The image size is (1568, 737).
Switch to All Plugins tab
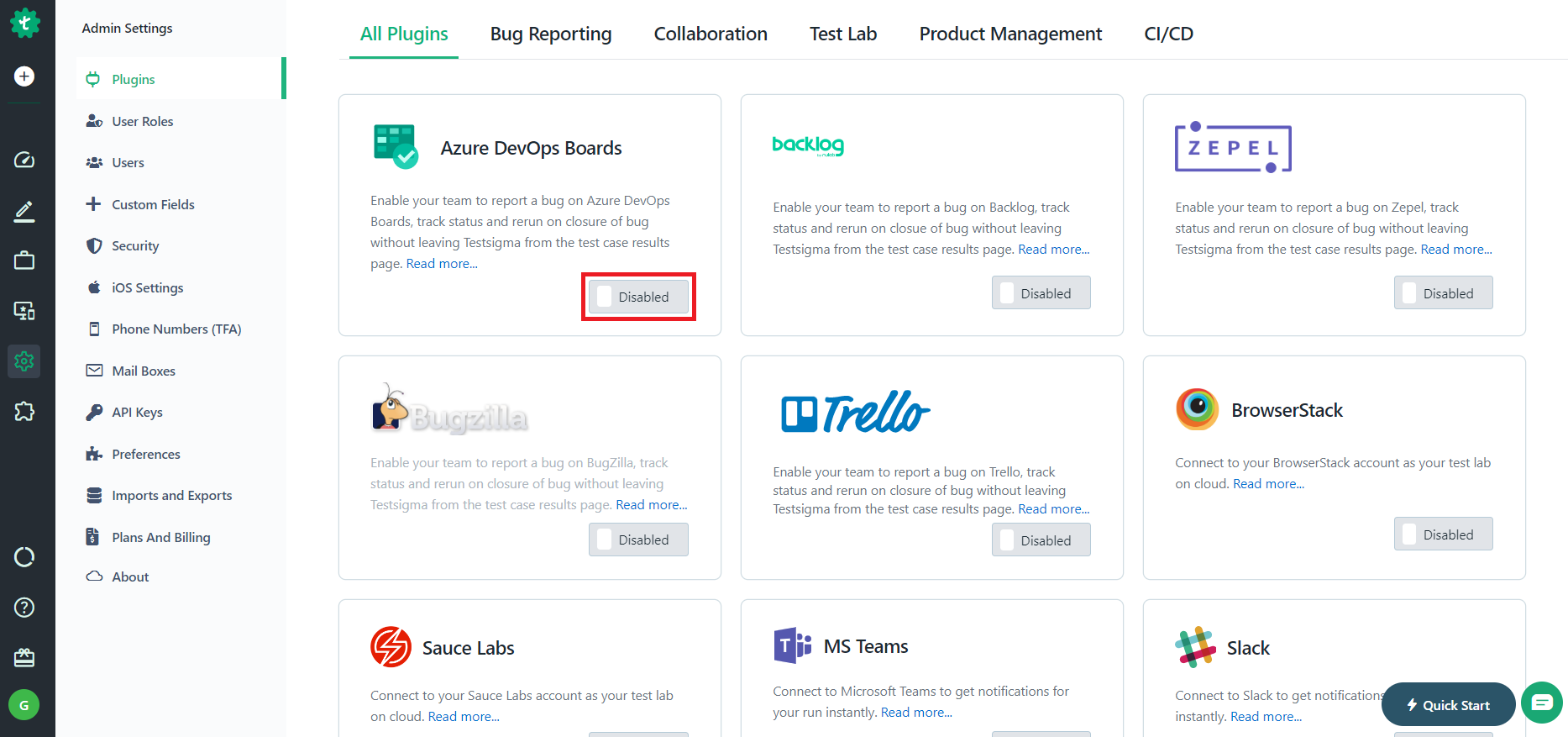tap(404, 34)
